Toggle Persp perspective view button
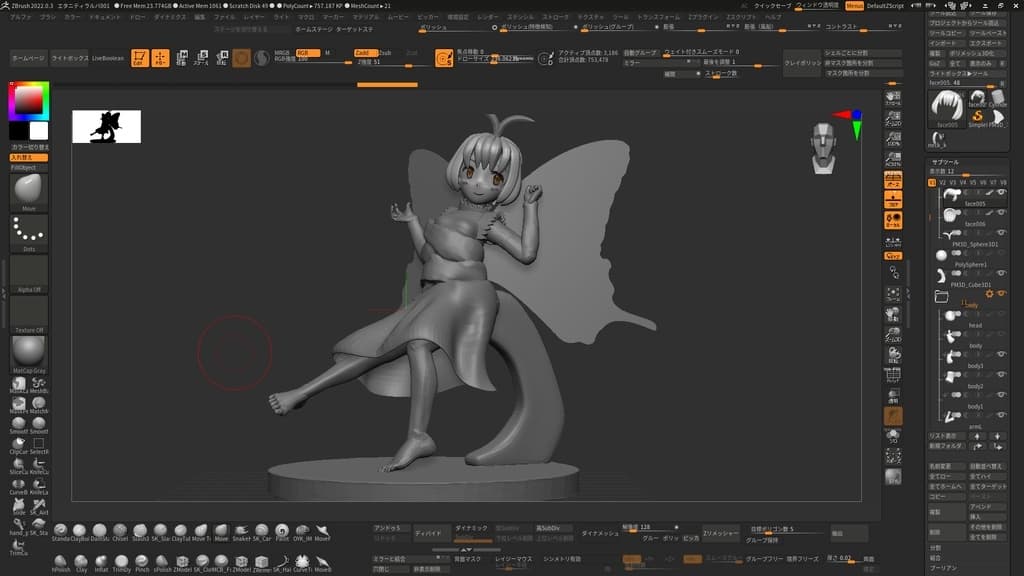Screen dimensions: 1024x576 pos(893,180)
